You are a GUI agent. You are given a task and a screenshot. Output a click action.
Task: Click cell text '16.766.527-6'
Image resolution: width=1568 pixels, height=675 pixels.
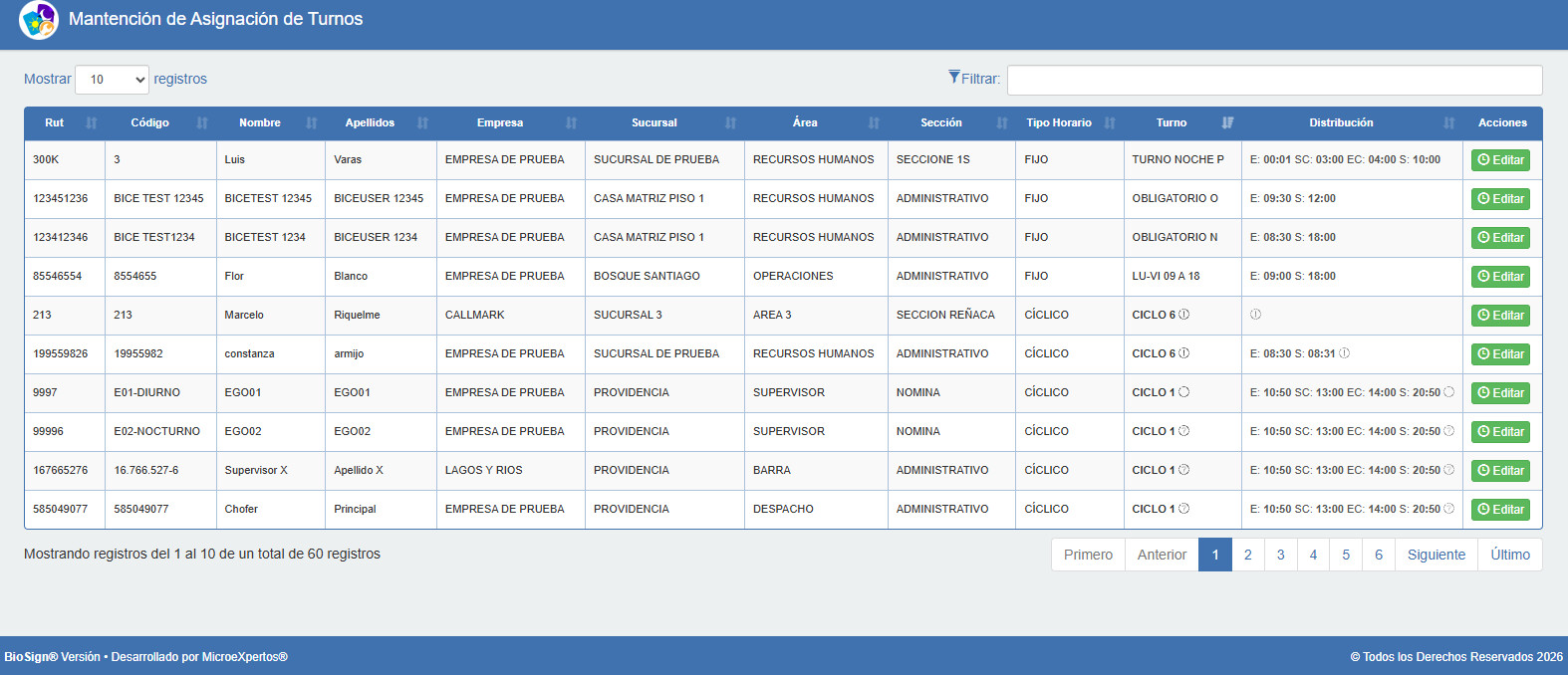coord(146,470)
